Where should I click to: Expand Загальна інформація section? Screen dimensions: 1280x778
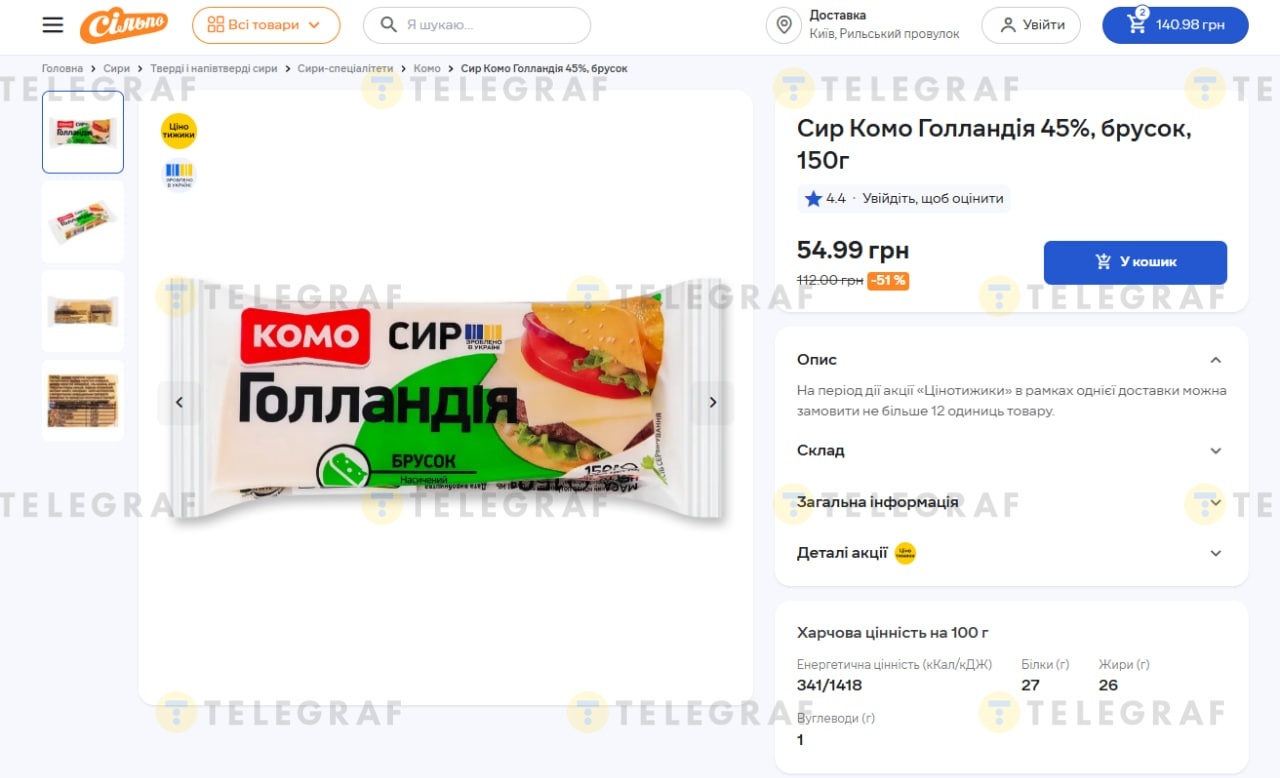[x=1011, y=502]
